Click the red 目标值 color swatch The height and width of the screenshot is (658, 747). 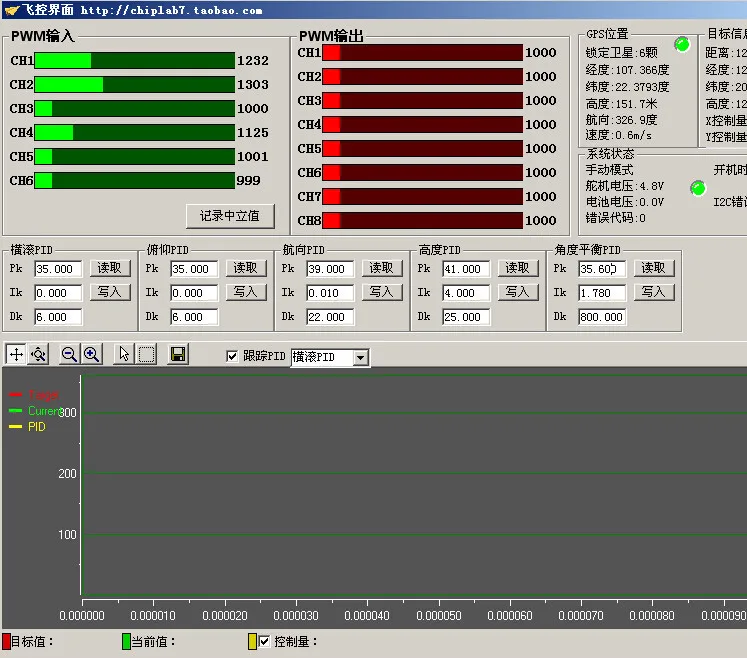click(x=6, y=641)
